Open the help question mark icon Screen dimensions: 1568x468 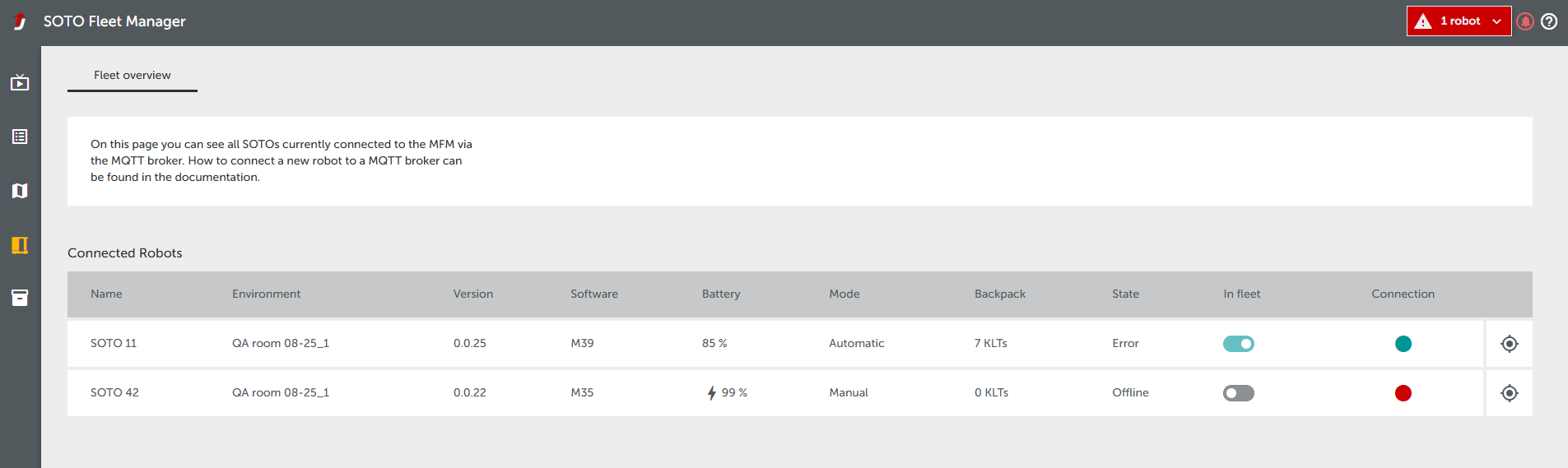click(1549, 21)
